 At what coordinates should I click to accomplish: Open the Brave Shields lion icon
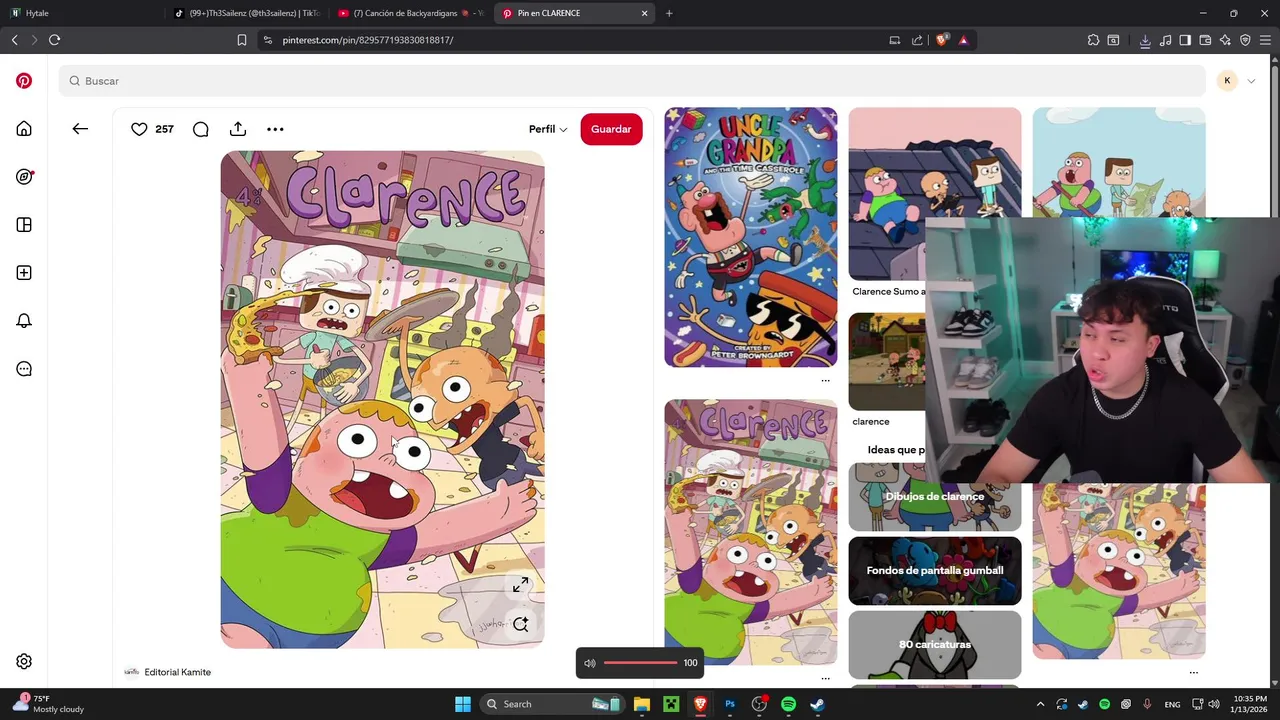tap(941, 40)
